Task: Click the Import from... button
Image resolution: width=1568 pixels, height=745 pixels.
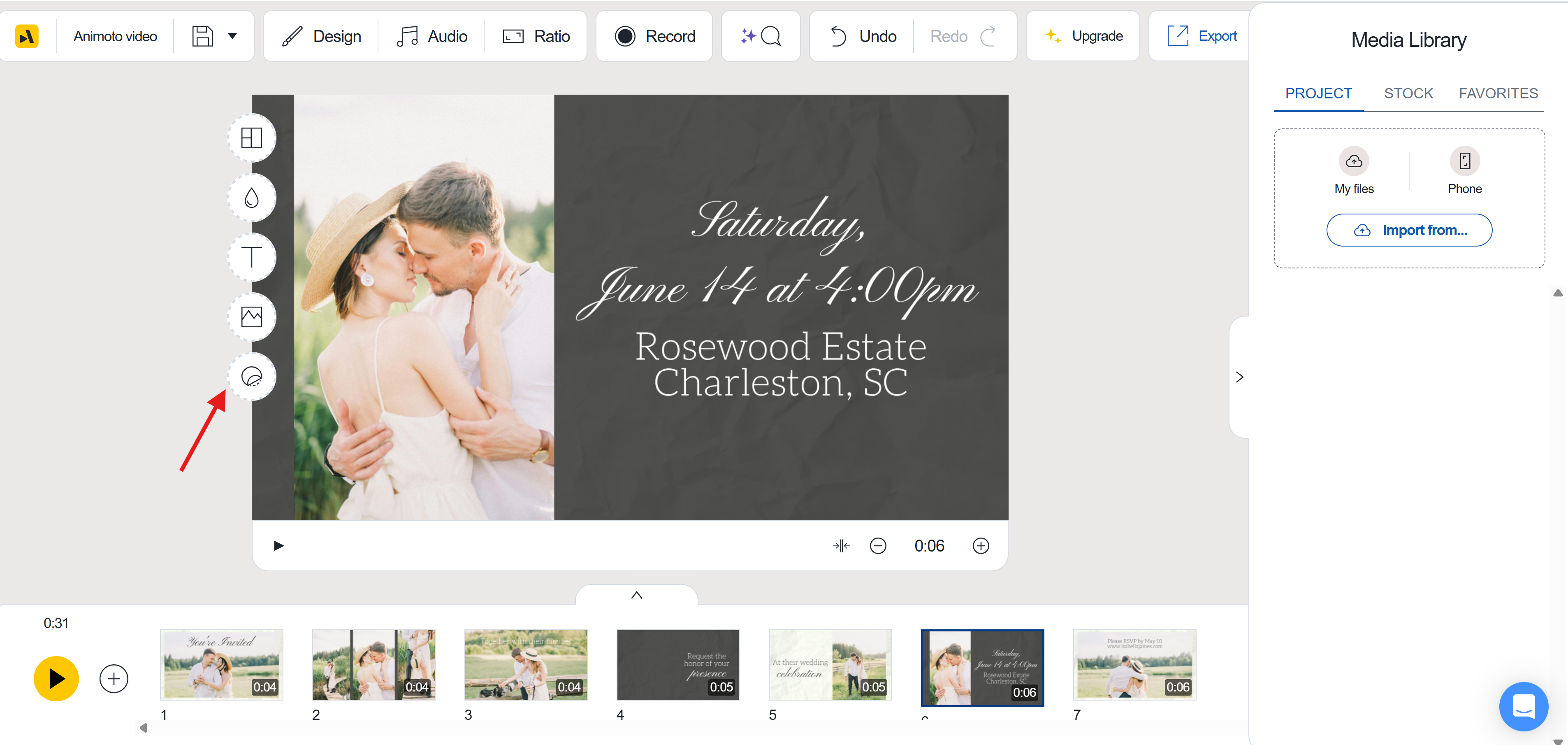Action: (1409, 230)
